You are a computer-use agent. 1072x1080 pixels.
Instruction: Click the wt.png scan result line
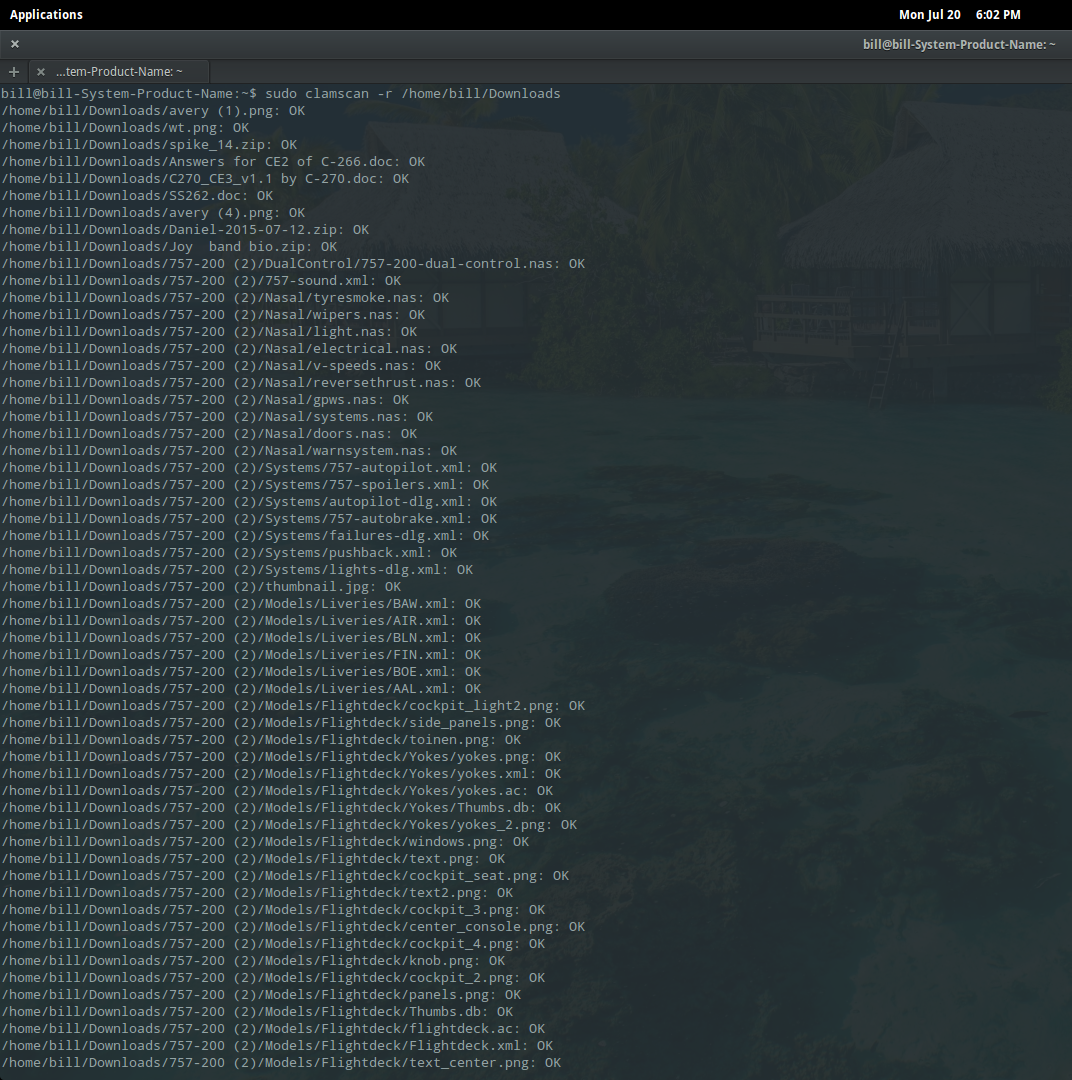(x=125, y=128)
